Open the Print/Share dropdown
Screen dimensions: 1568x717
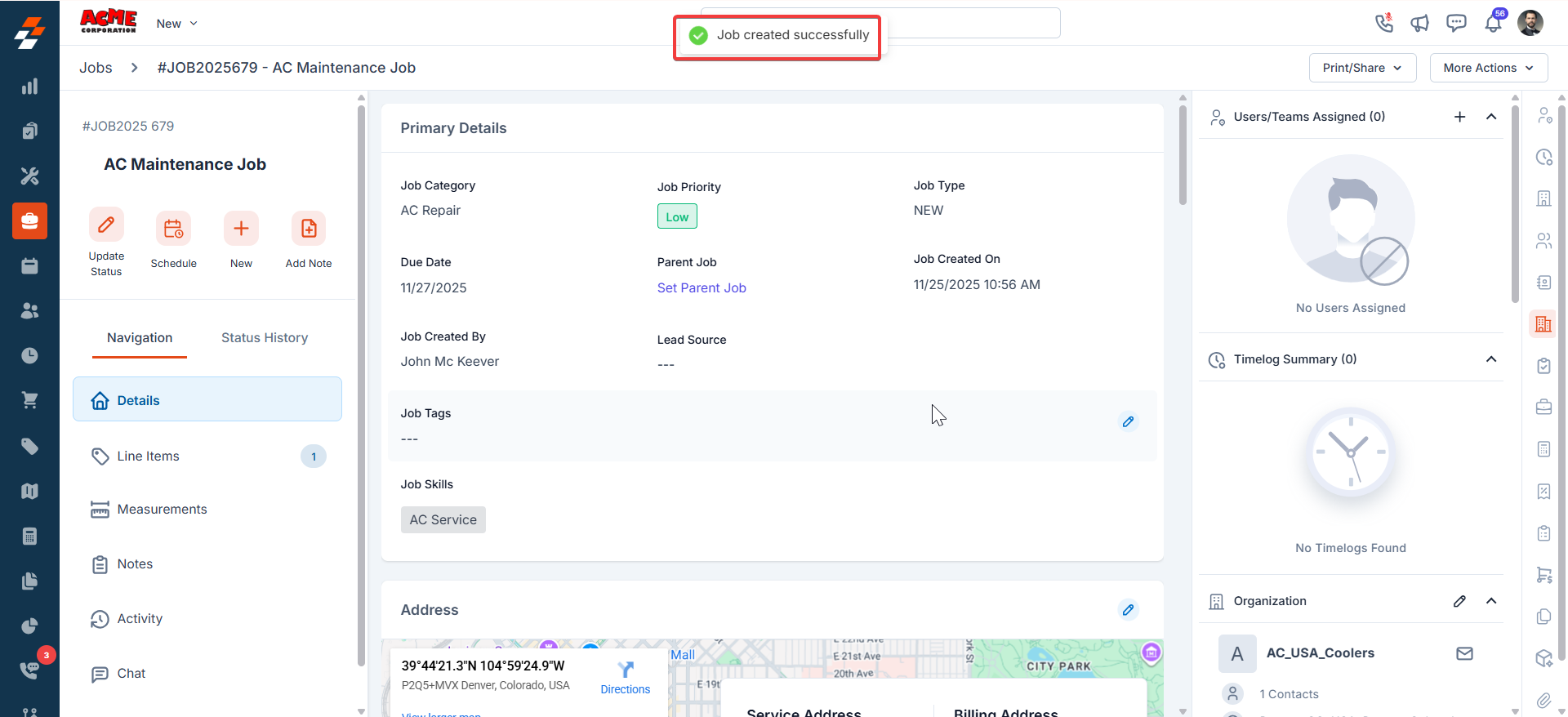[1362, 68]
